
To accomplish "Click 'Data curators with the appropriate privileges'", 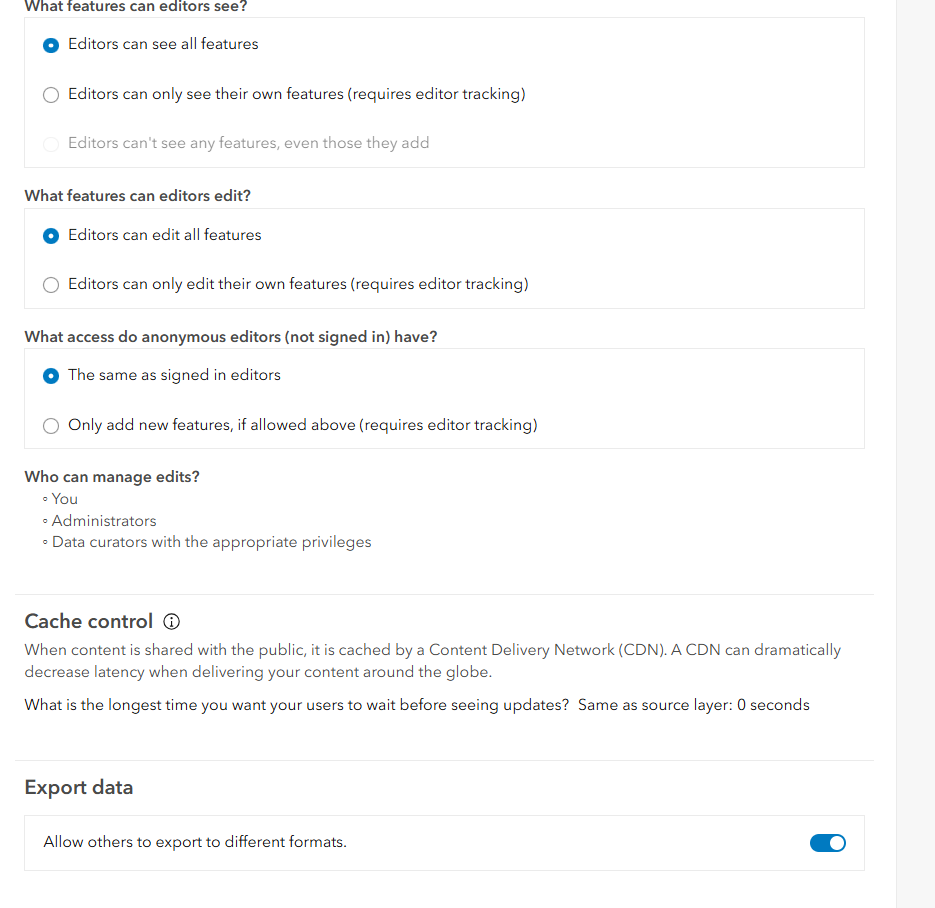I will (x=212, y=542).
